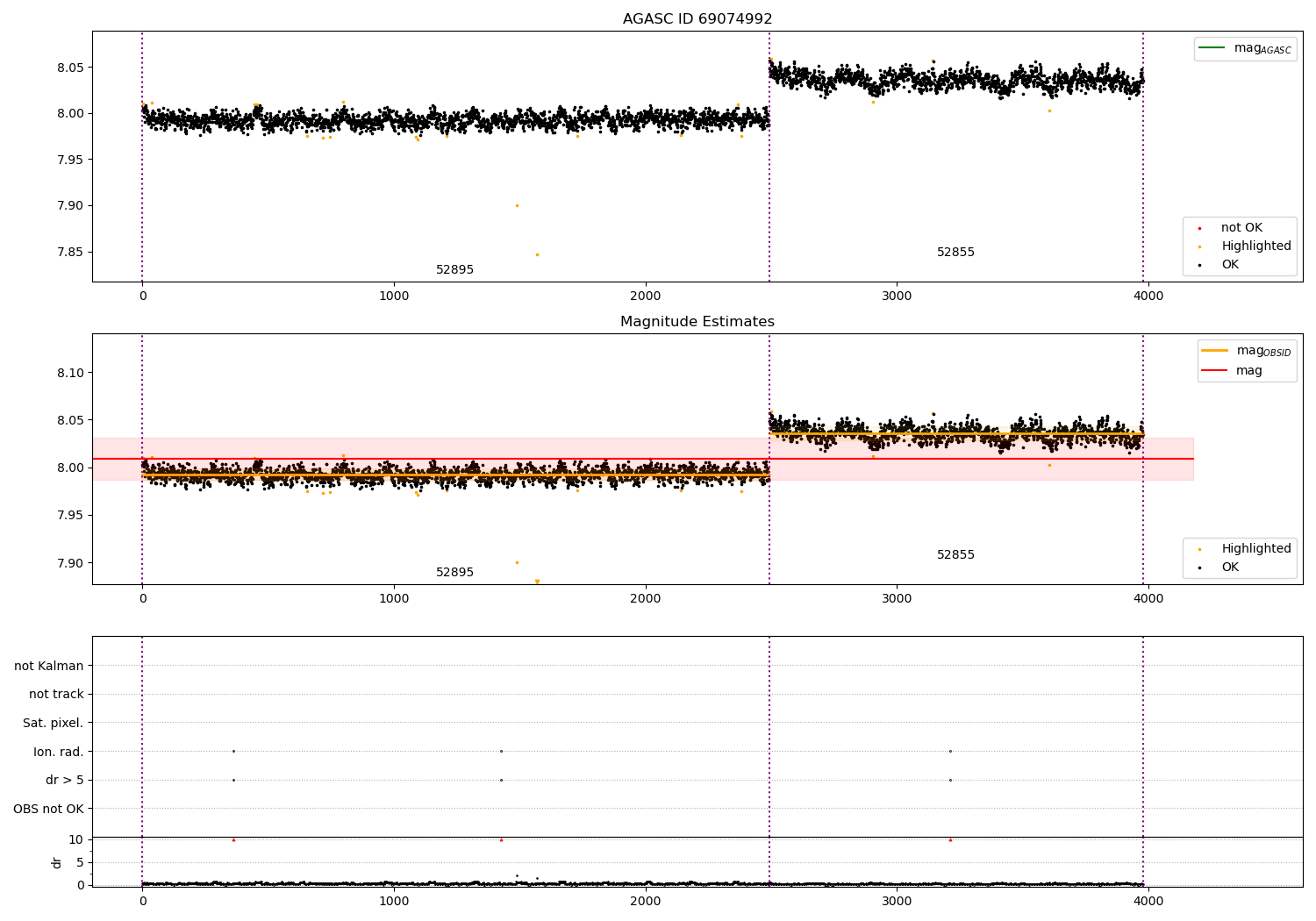Click the 'dr > 5' flag dot near x=3200
Image resolution: width=1316 pixels, height=921 pixels.
pos(950,780)
